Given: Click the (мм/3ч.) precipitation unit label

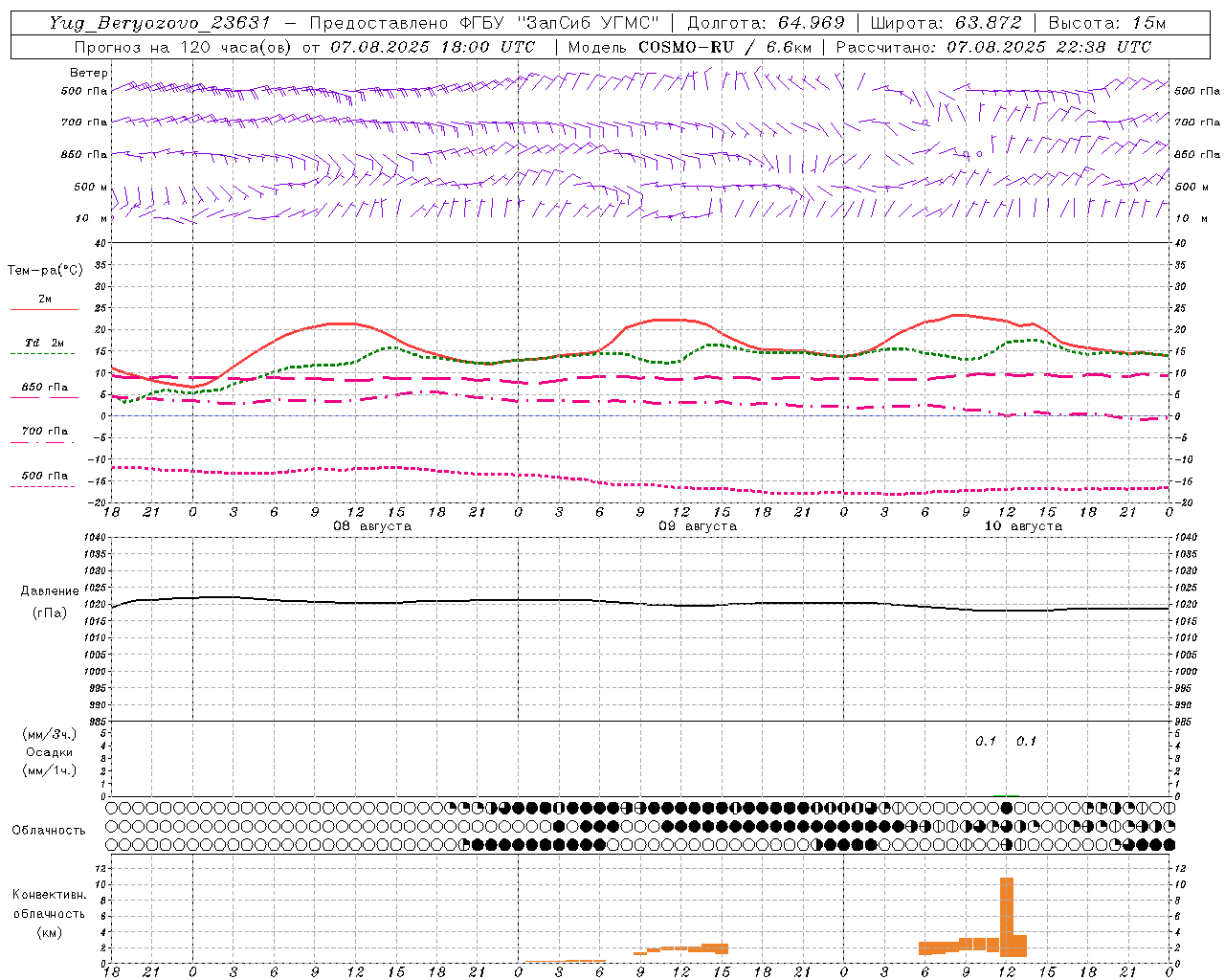Looking at the screenshot, I should (50, 734).
